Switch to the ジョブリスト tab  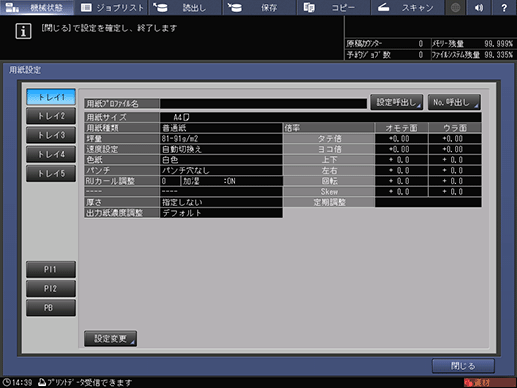tap(112, 7)
